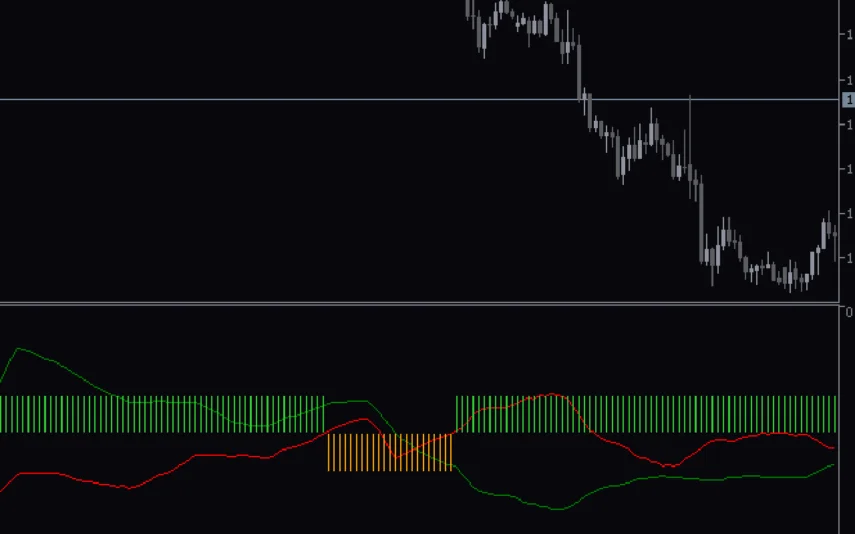Click the green line peak at far left
The image size is (855, 534).
click(x=18, y=349)
